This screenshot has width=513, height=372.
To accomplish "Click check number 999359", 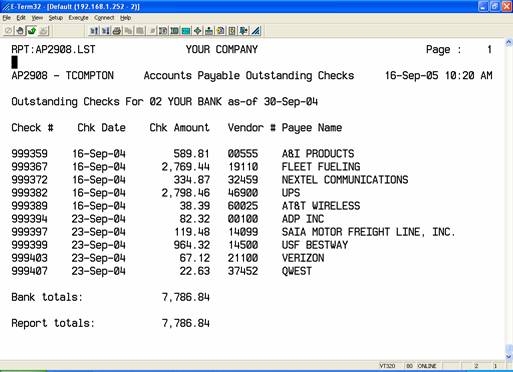I will [x=29, y=154].
